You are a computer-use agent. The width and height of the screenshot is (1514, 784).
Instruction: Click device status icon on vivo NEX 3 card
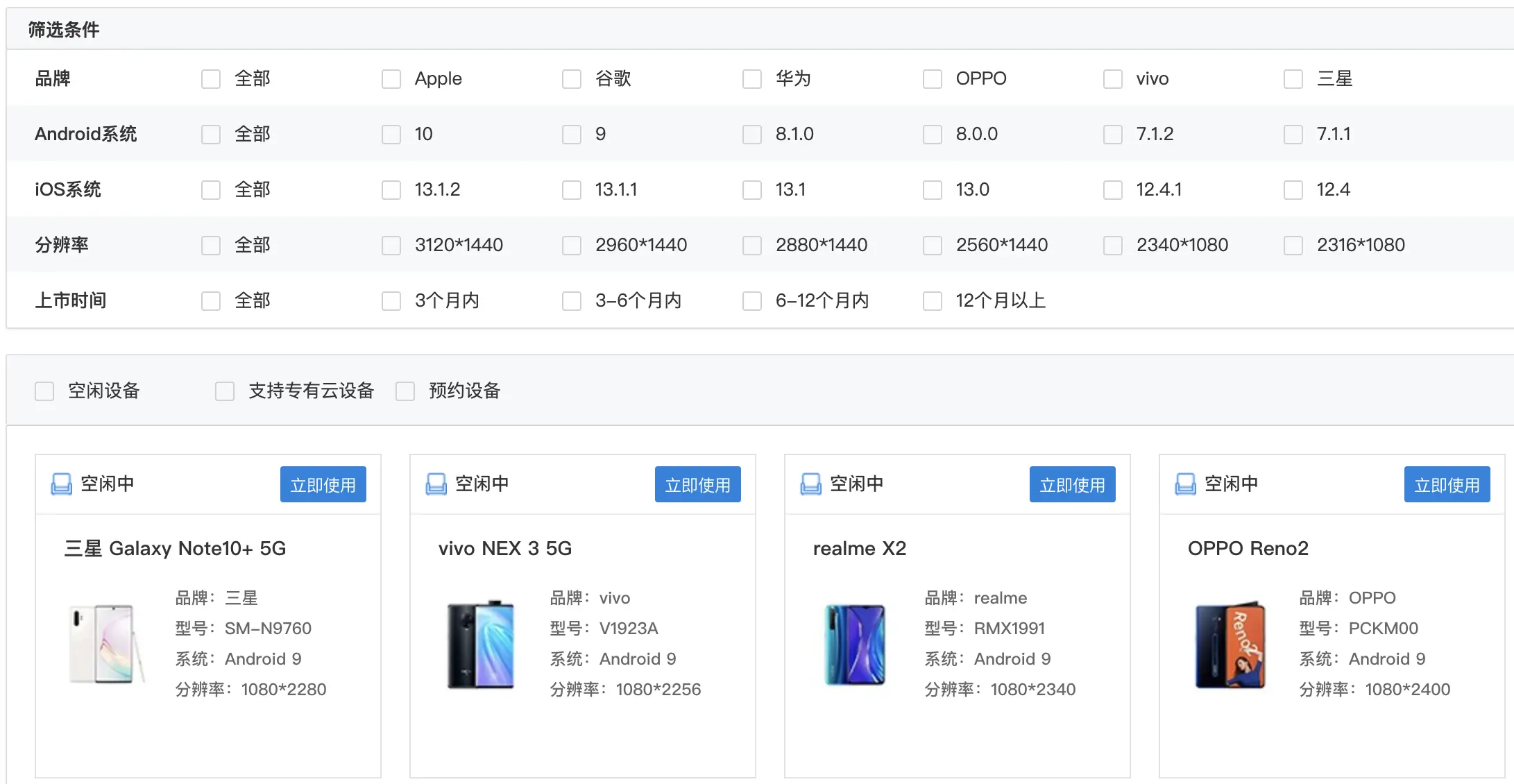pyautogui.click(x=436, y=484)
